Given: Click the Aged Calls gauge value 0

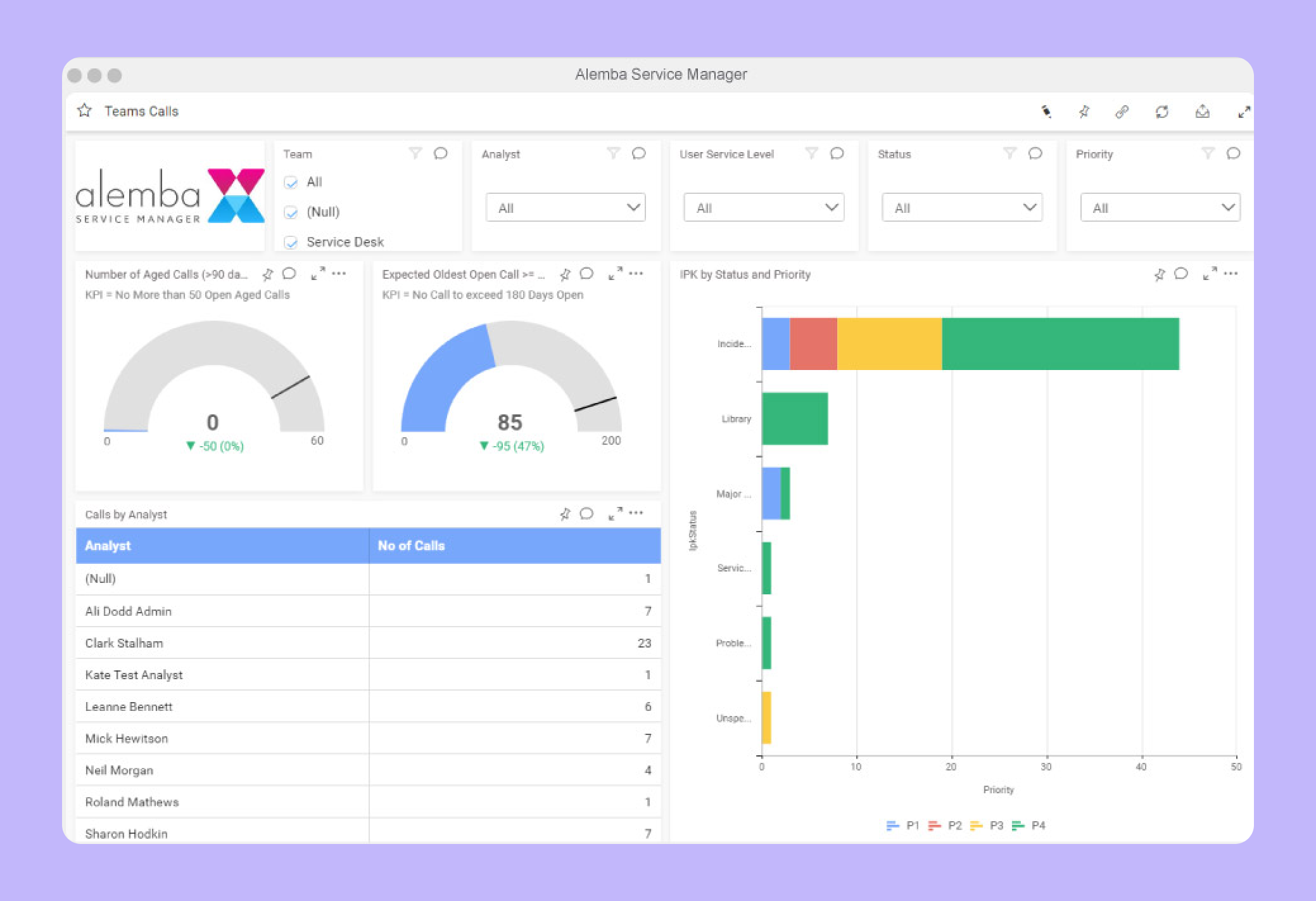Looking at the screenshot, I should pyautogui.click(x=213, y=423).
